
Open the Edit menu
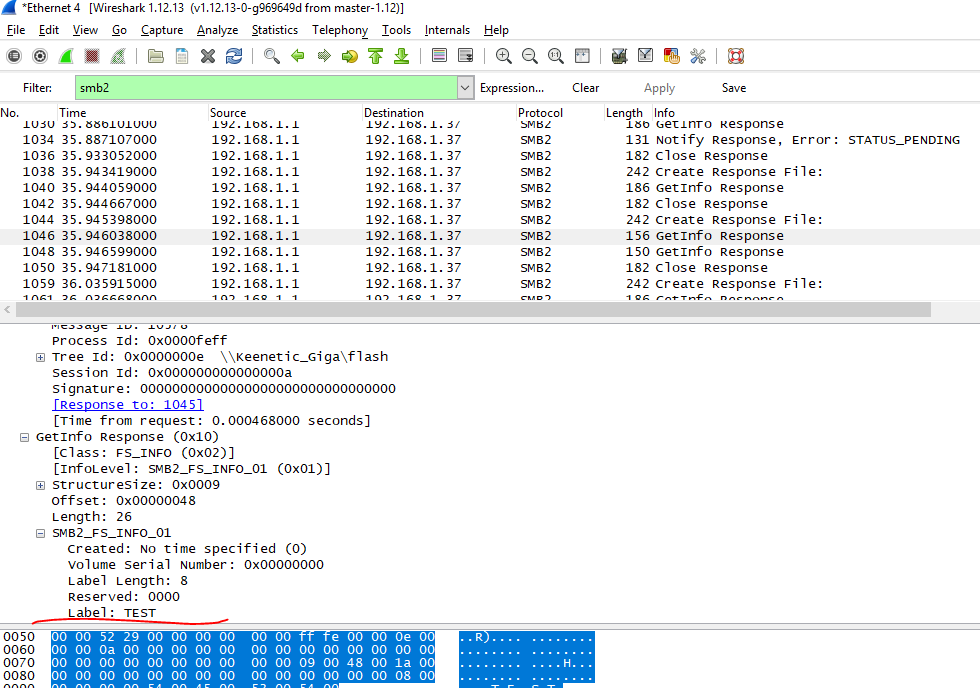click(x=48, y=30)
